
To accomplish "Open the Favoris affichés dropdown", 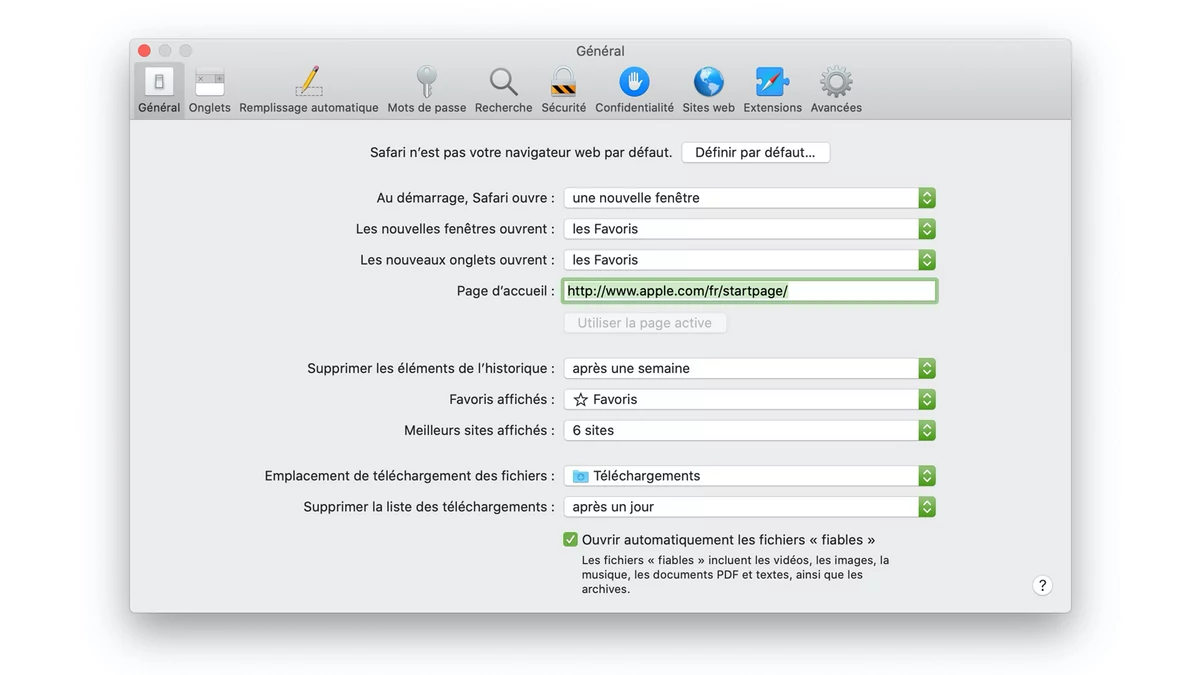I will click(750, 399).
